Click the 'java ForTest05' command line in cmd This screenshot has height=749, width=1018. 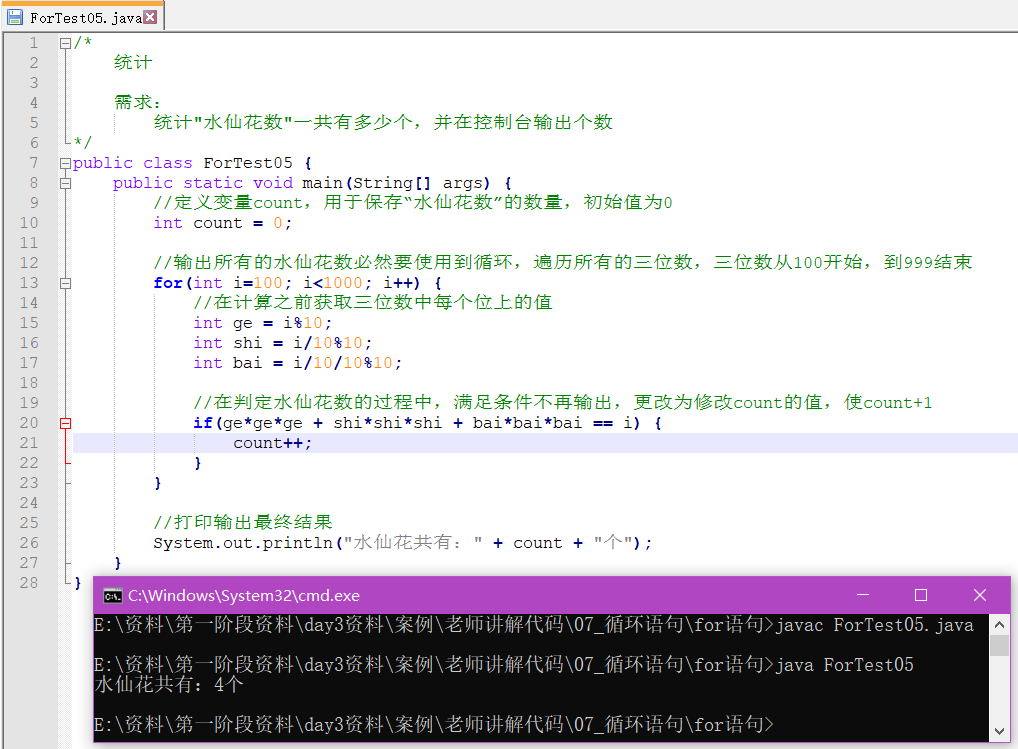tap(504, 665)
